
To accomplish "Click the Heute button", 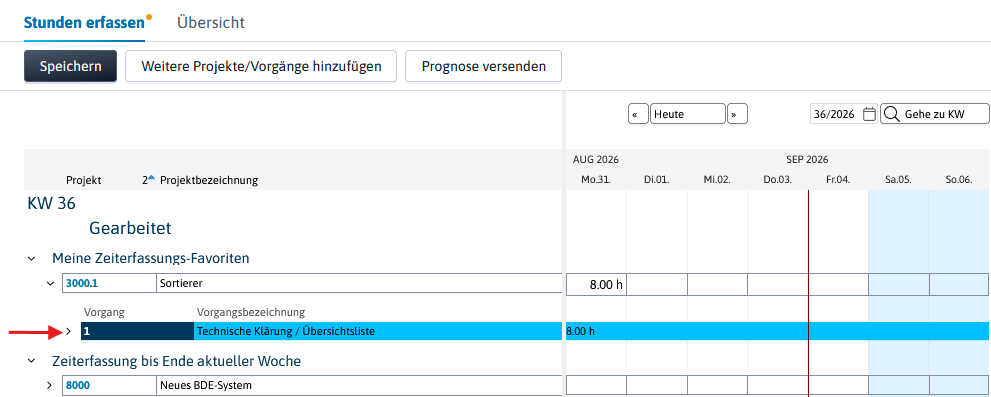I will tap(688, 114).
